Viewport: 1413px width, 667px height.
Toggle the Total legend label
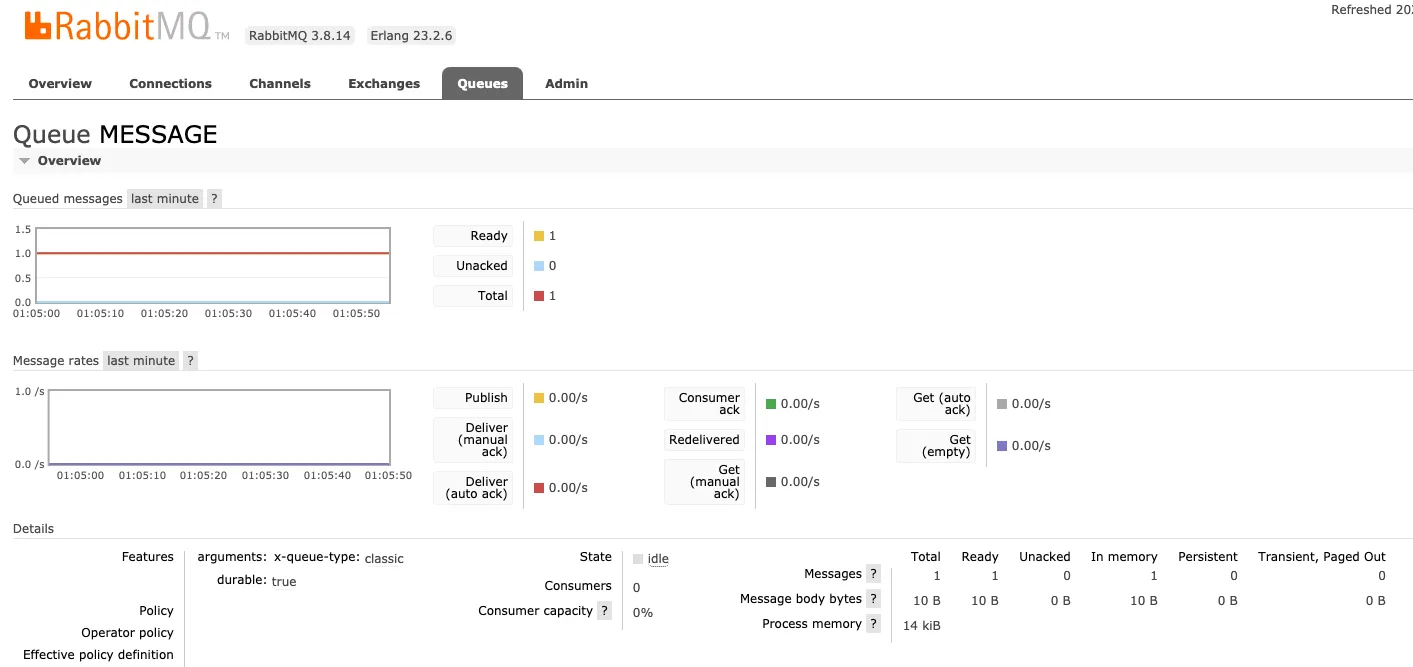(473, 296)
